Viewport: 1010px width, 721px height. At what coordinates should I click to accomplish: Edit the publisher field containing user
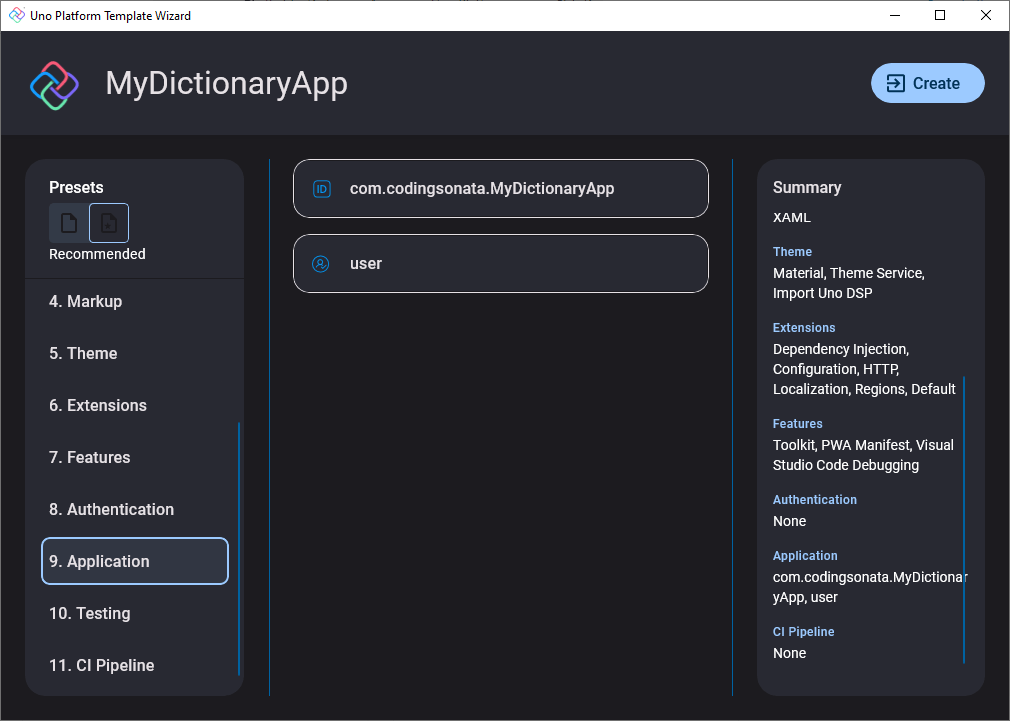click(500, 264)
